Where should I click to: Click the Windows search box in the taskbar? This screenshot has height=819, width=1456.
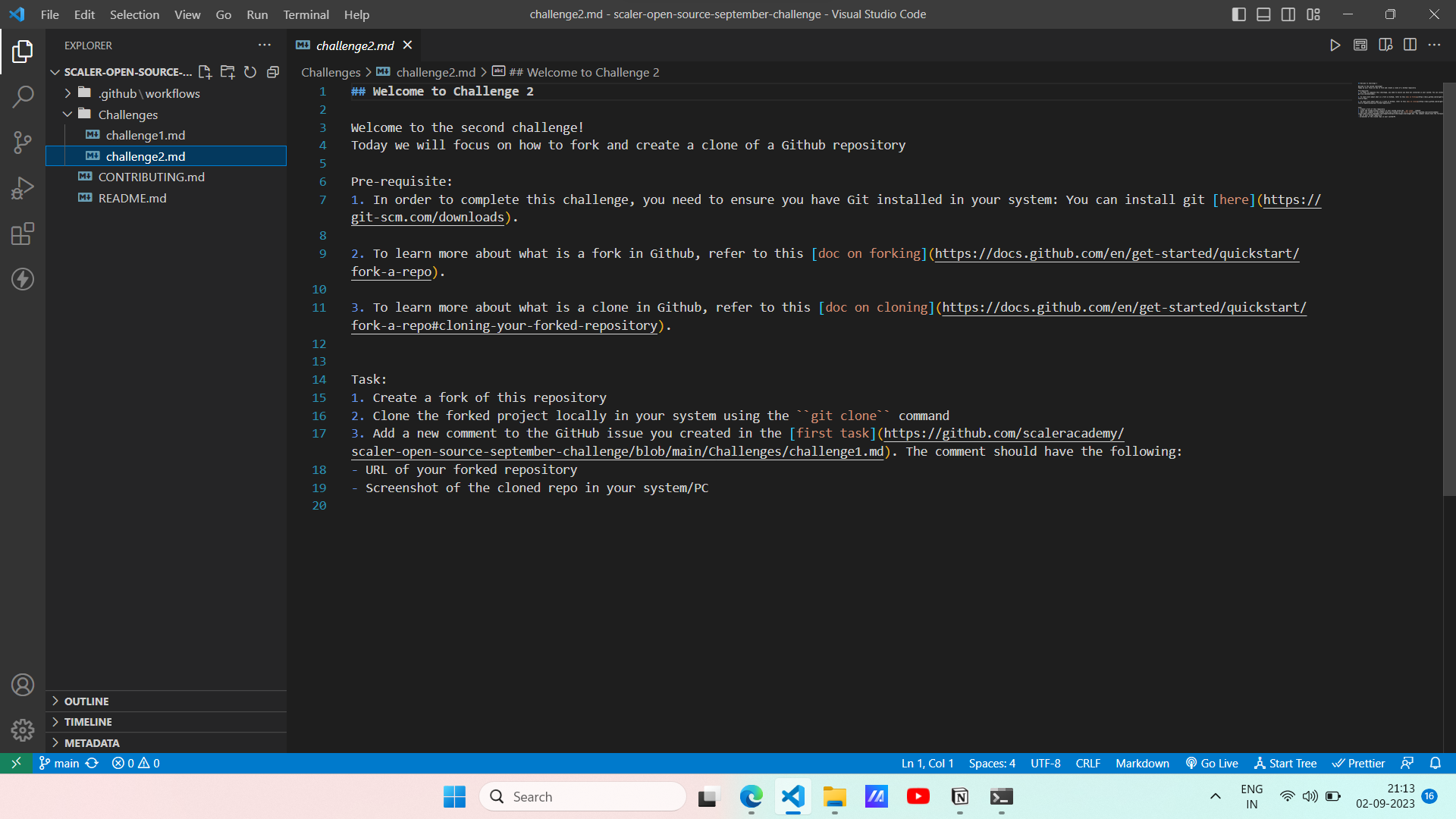[582, 796]
